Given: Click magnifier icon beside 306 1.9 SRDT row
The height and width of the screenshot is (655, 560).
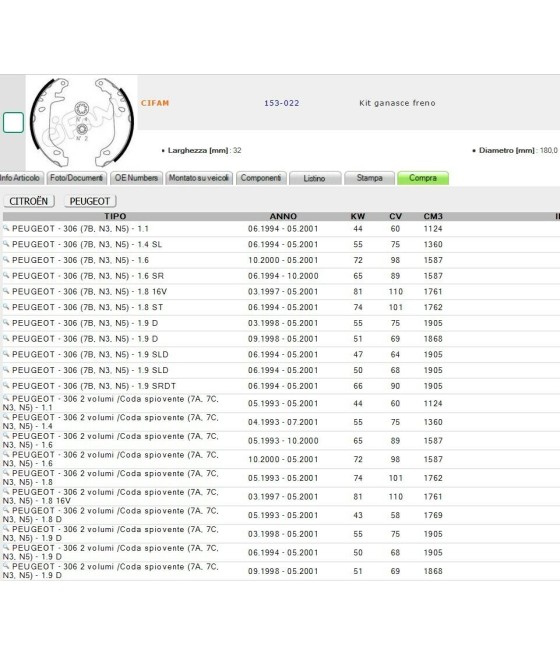Looking at the screenshot, I should pos(6,385).
